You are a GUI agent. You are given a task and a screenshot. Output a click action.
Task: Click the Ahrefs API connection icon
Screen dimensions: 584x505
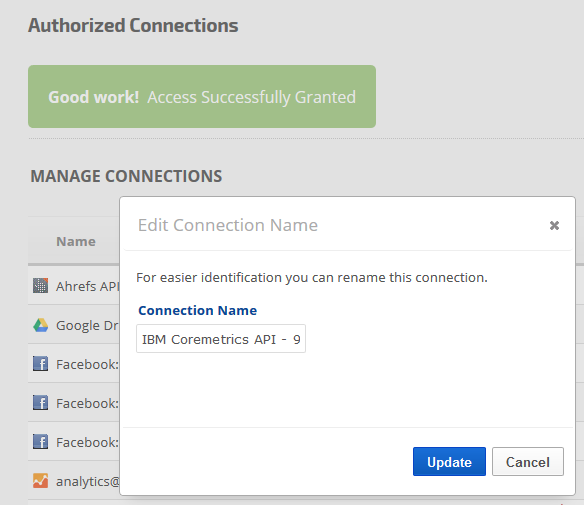point(40,286)
